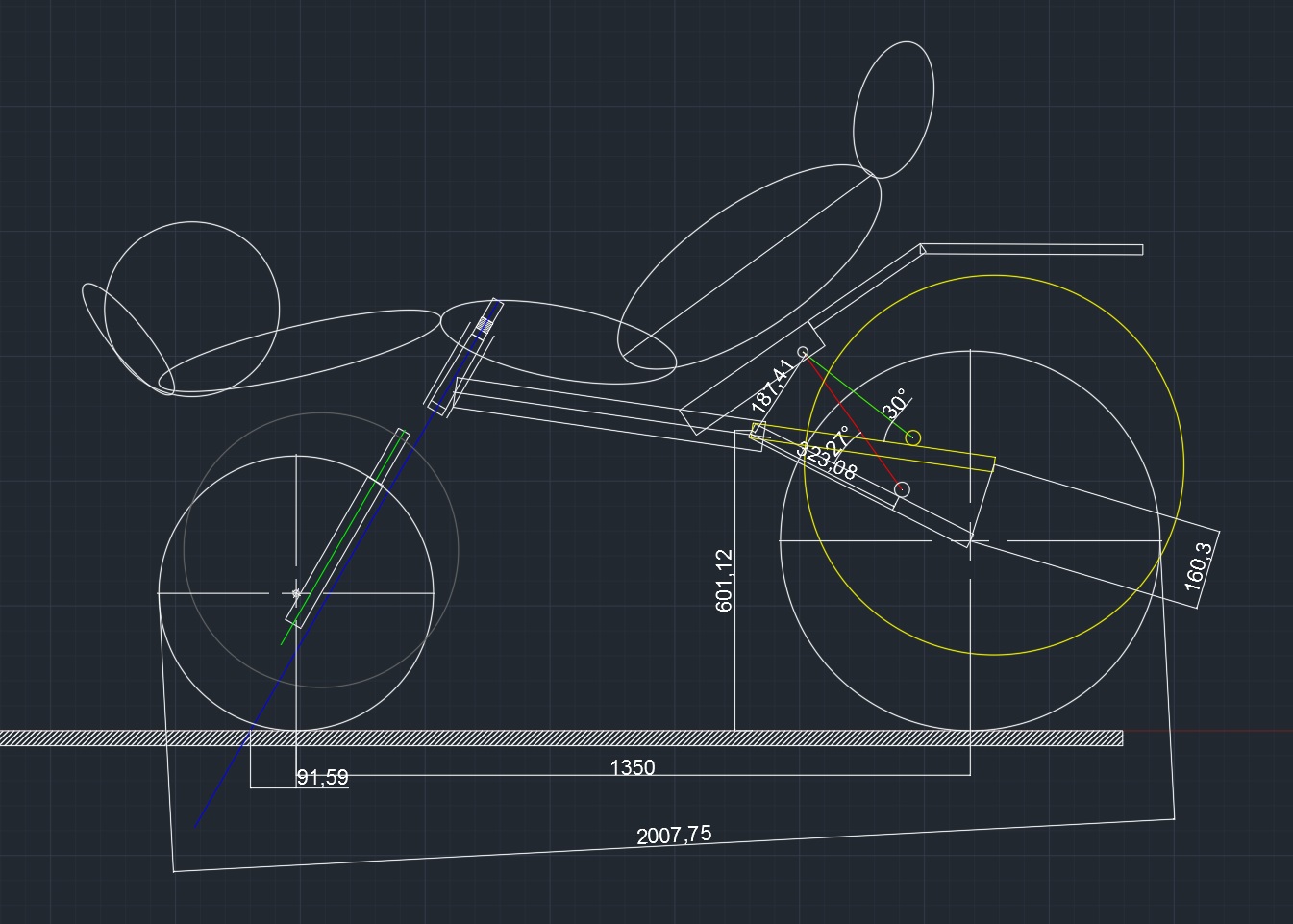Select the flat rear rack rectangle
Screen dimensions: 1293x924
[x=1032, y=250]
